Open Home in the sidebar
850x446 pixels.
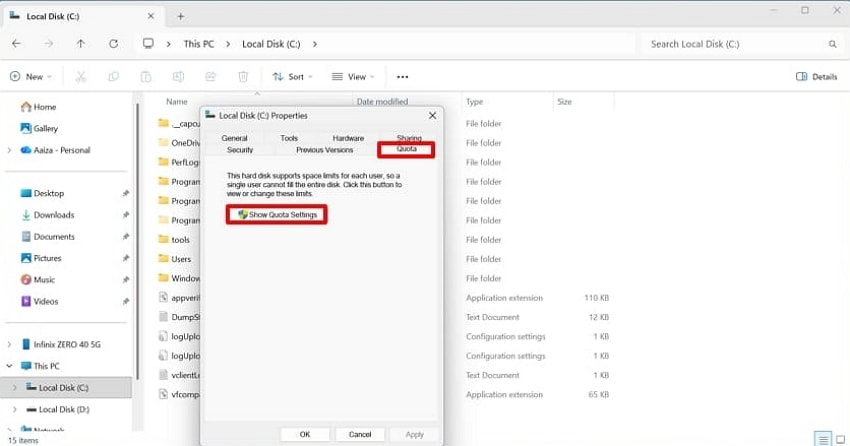[x=38, y=107]
